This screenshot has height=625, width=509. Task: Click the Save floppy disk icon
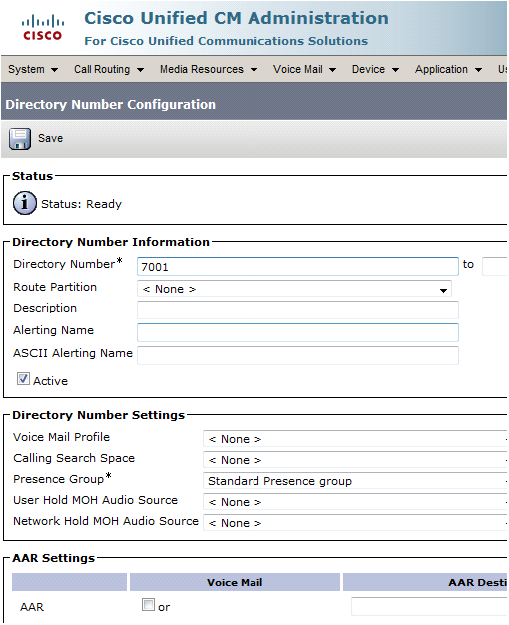point(20,139)
